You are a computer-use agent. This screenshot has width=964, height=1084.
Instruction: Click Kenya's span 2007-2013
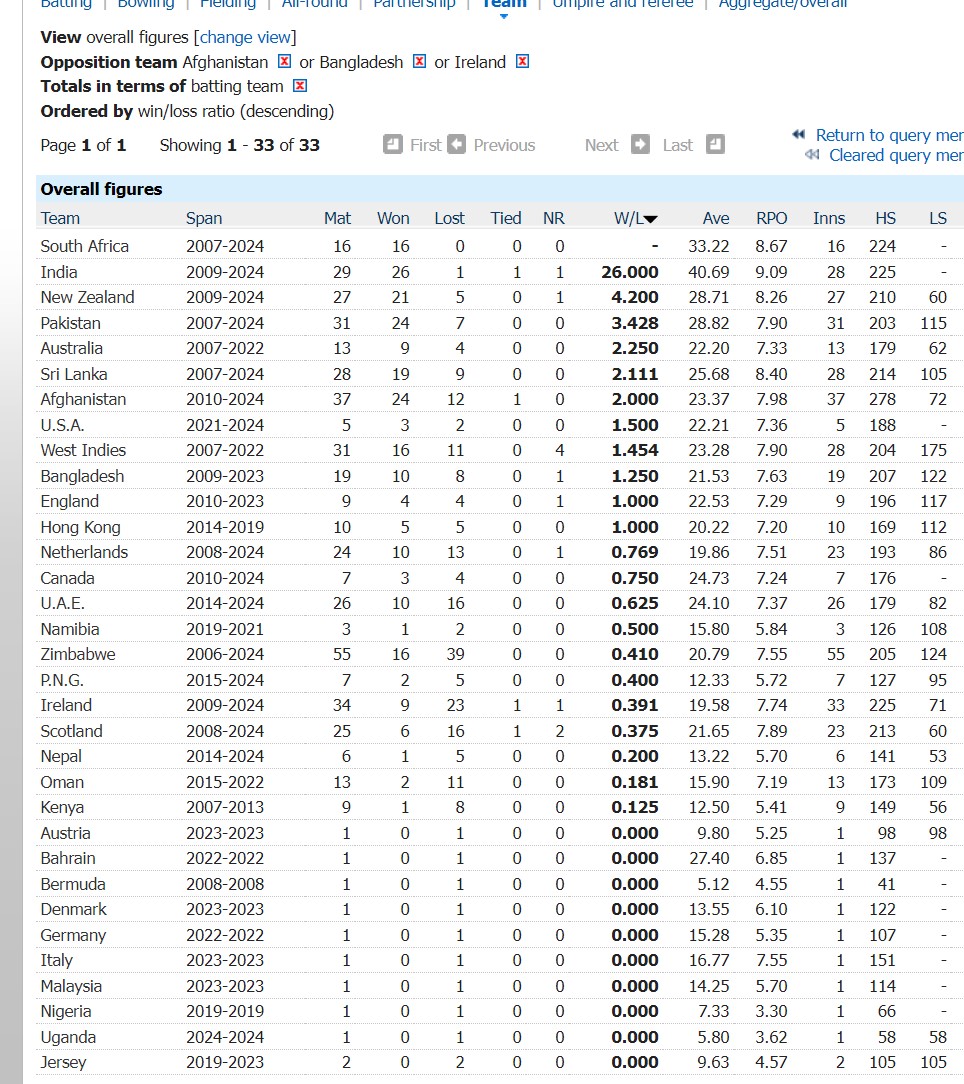(225, 807)
